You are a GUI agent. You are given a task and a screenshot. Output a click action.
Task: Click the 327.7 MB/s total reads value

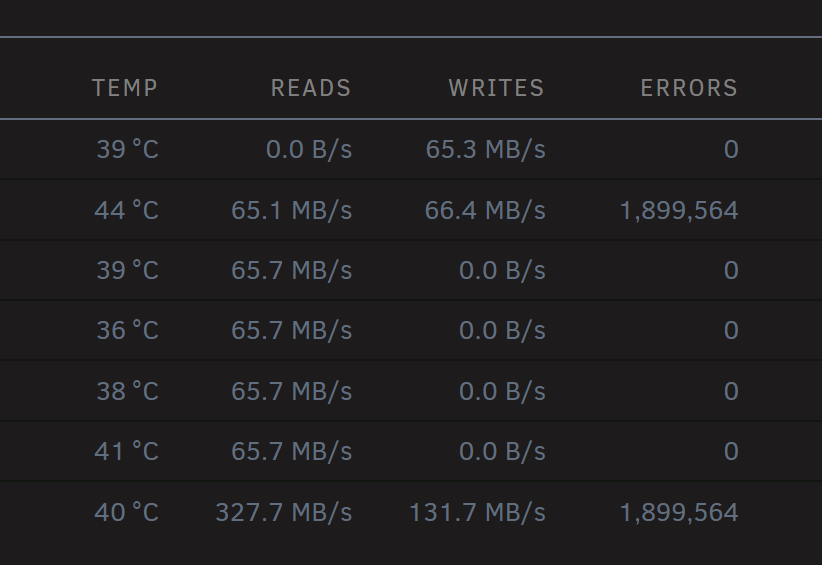[284, 513]
